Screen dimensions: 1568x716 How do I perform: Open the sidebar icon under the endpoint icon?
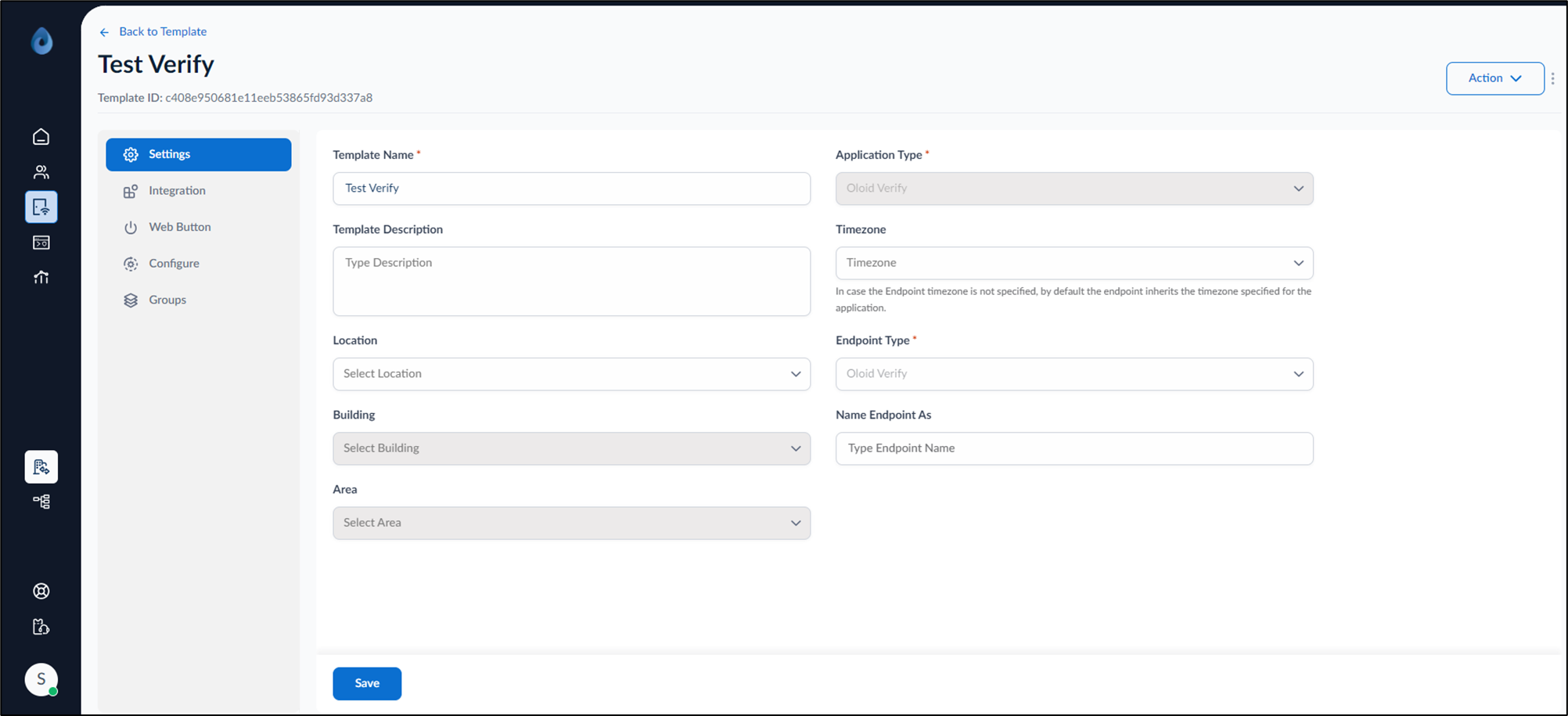coord(41,243)
